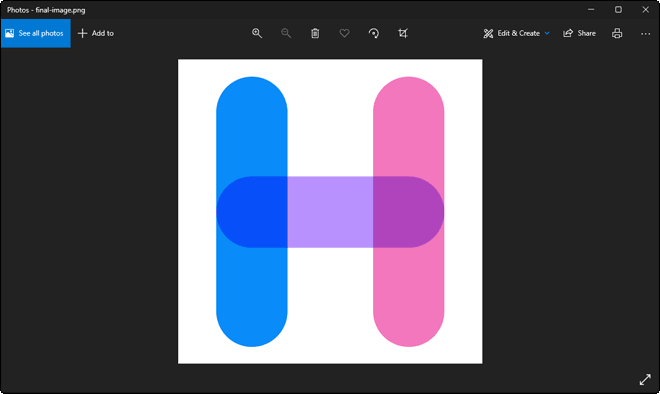Screen dimensions: 660x394
Task: Maximize the Photos window
Action: pyautogui.click(x=618, y=9)
